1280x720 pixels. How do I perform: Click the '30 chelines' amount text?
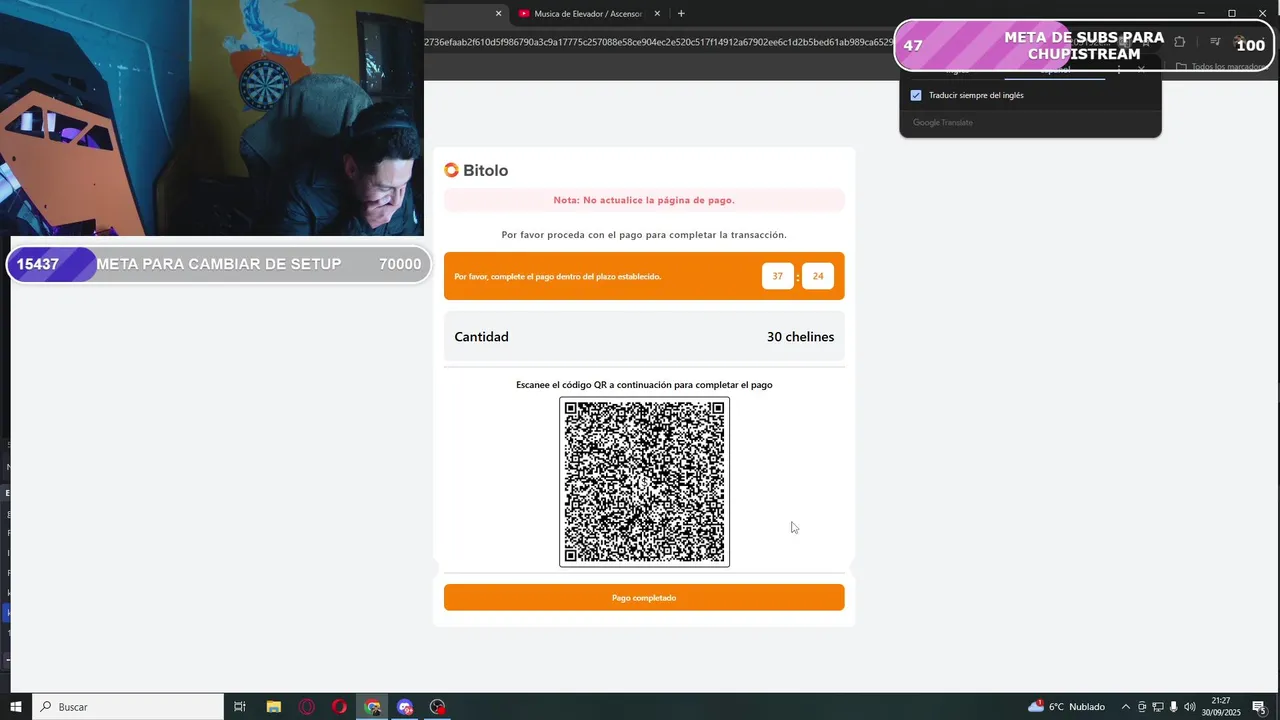800,337
